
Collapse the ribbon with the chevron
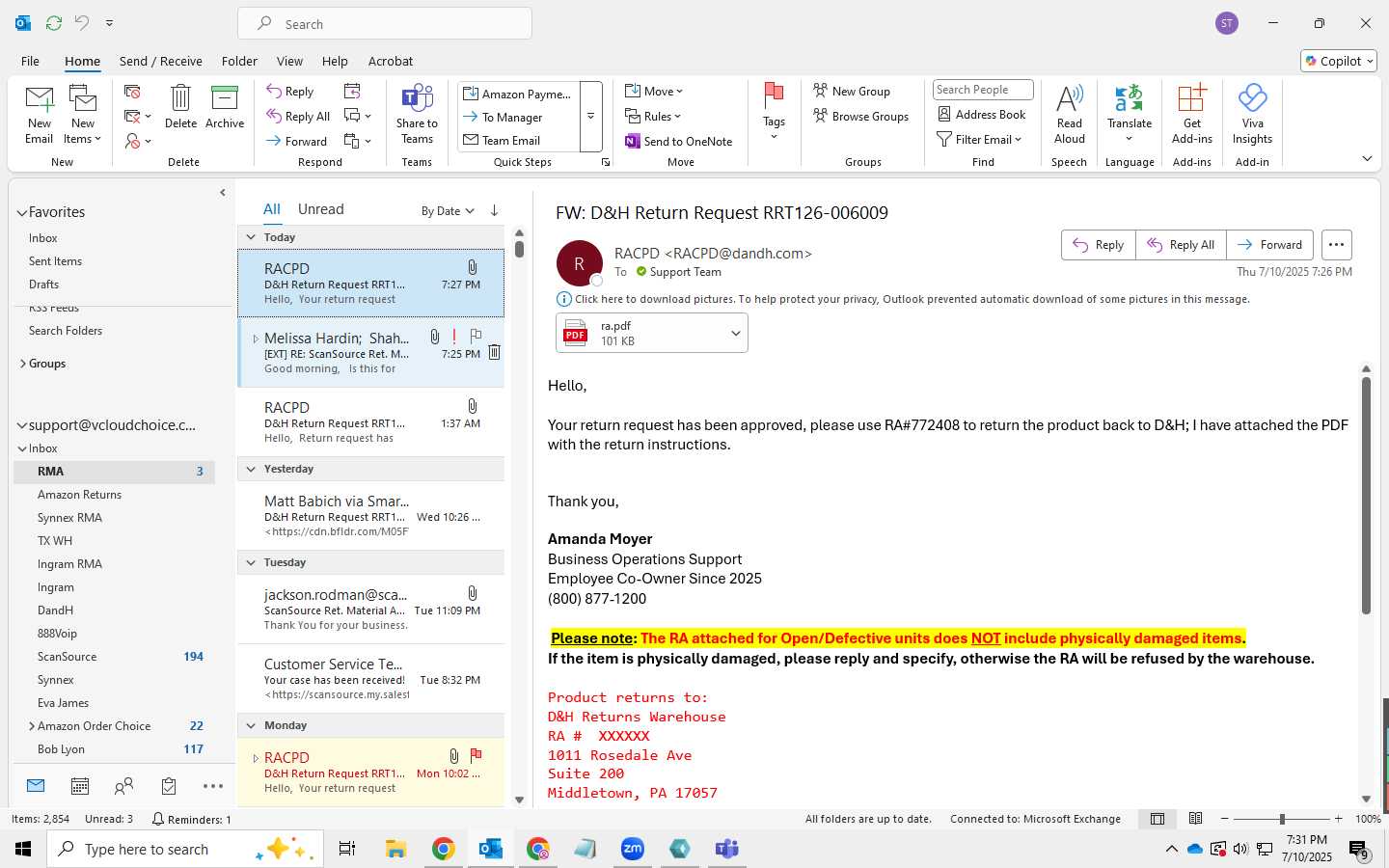tap(1367, 158)
